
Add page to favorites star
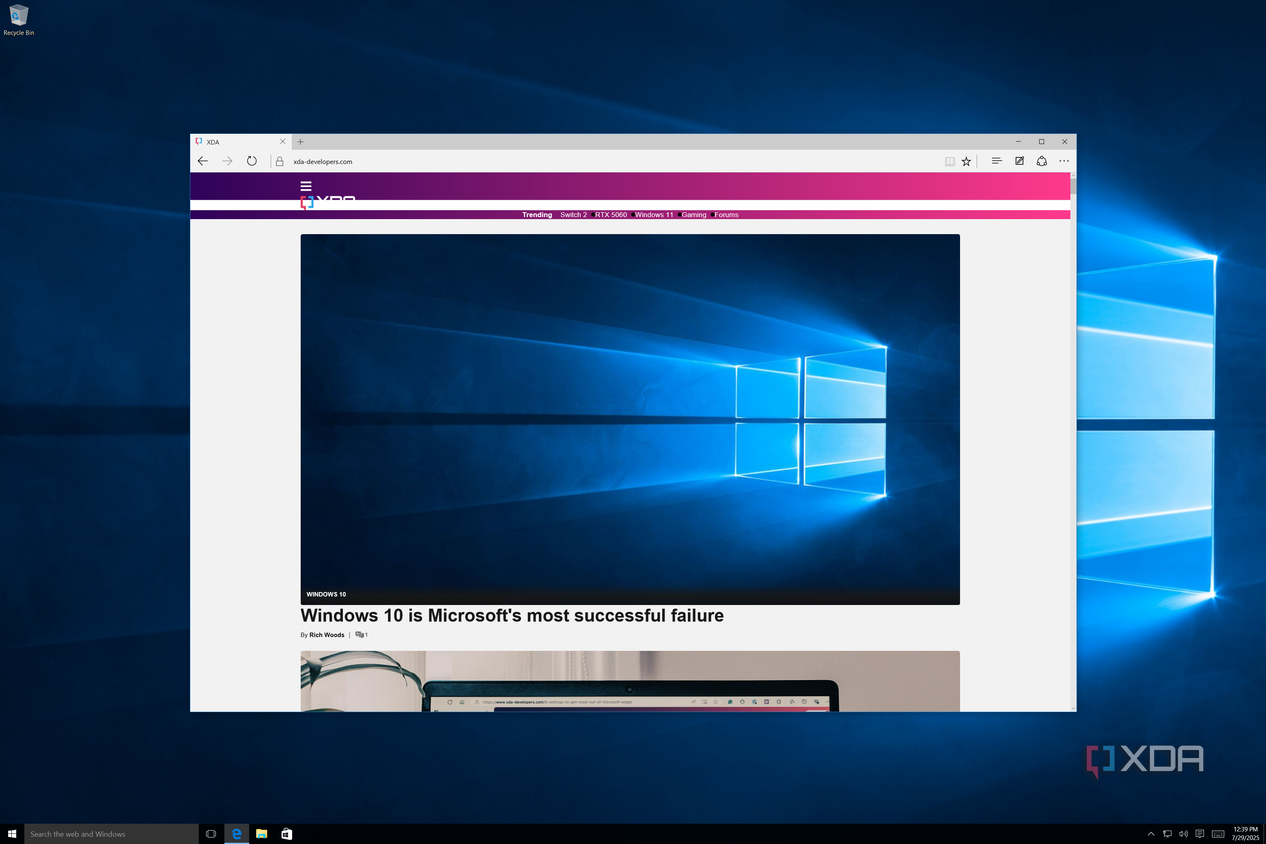pos(966,161)
